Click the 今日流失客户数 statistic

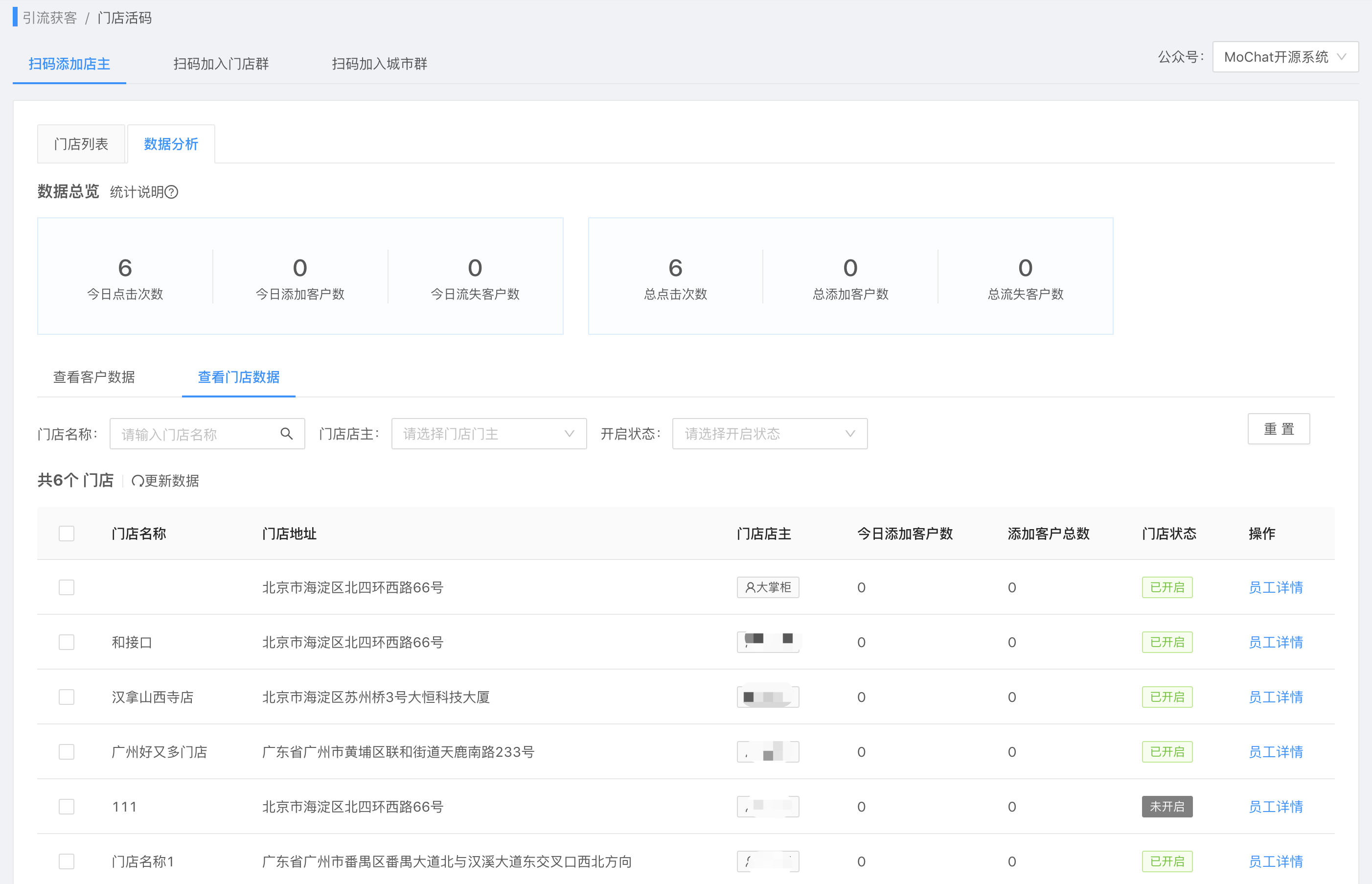[475, 279]
